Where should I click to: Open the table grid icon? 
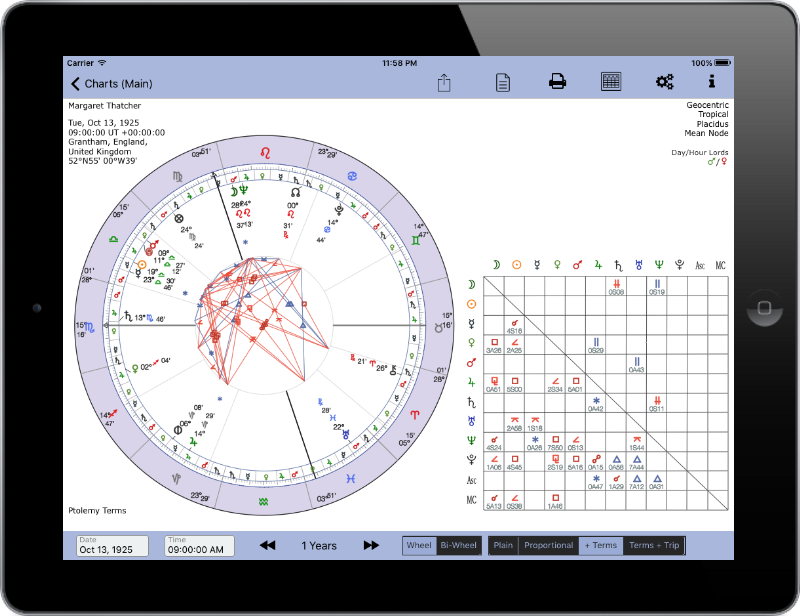(x=610, y=82)
